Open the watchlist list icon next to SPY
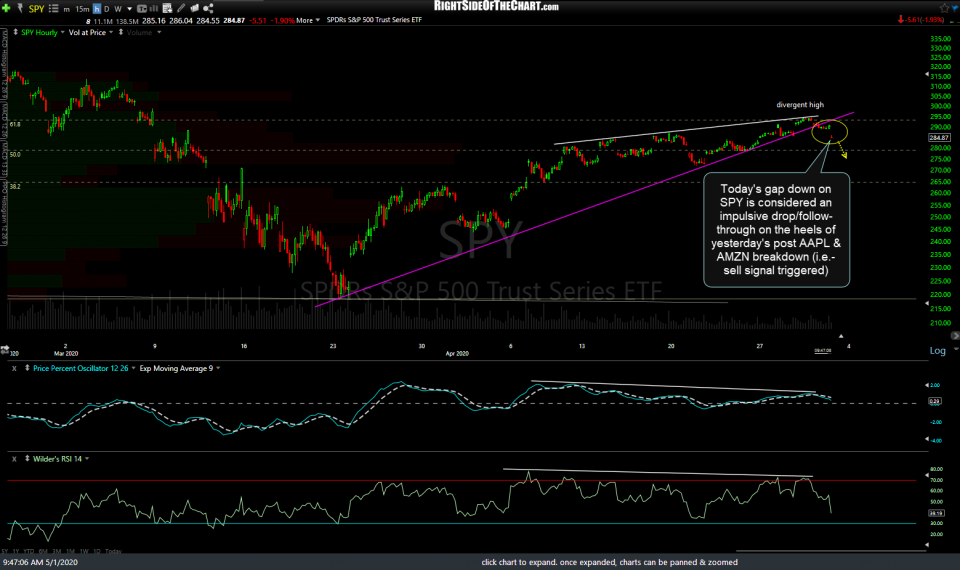The image size is (960, 570). point(53,9)
